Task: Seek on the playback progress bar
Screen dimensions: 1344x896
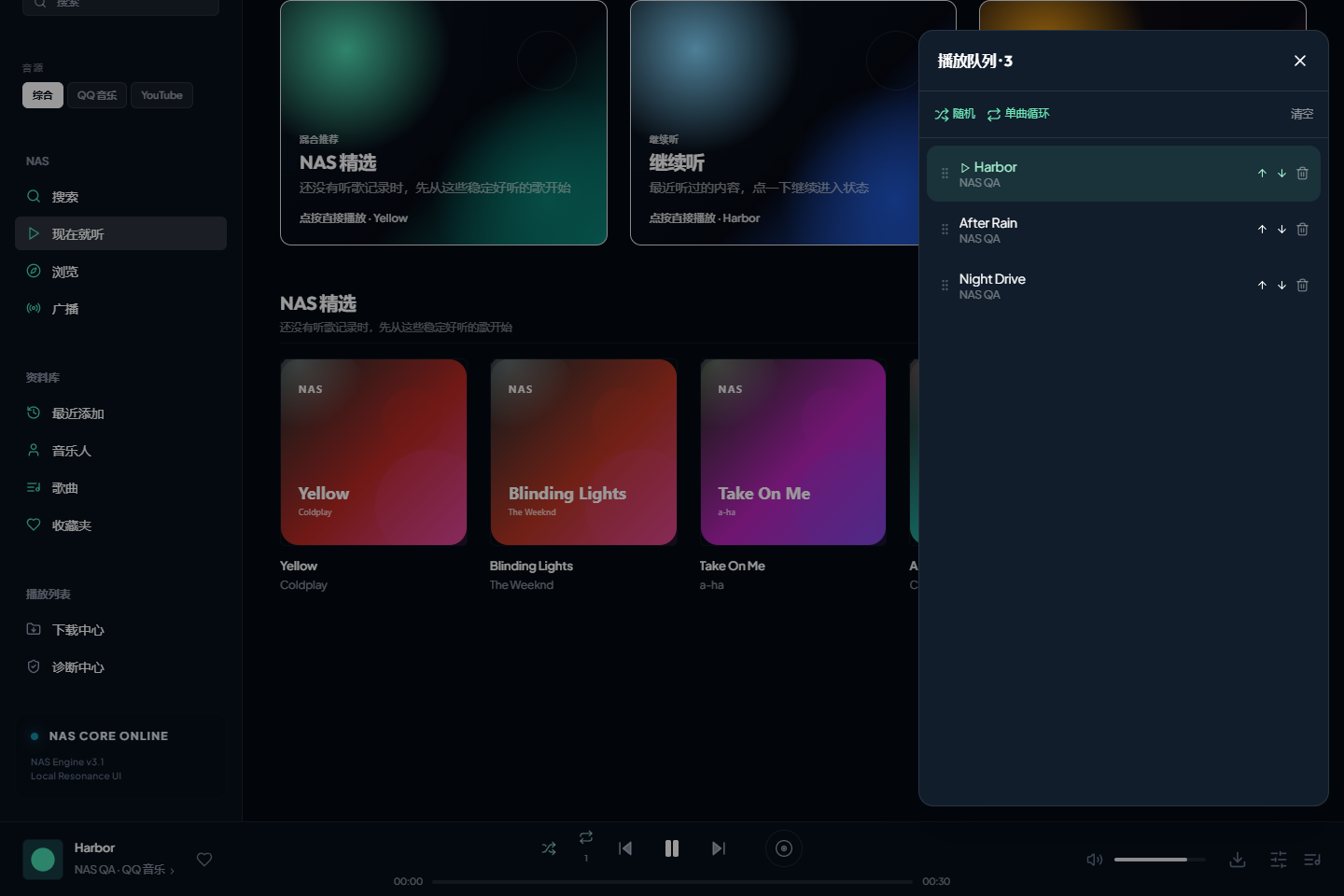Action: coord(672,881)
